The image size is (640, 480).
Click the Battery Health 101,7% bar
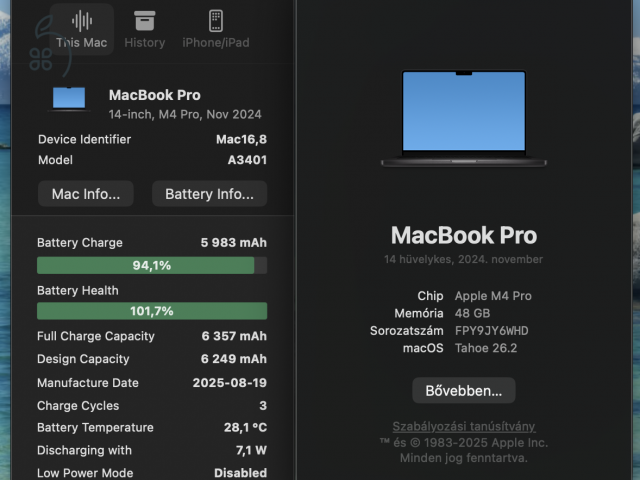(152, 311)
